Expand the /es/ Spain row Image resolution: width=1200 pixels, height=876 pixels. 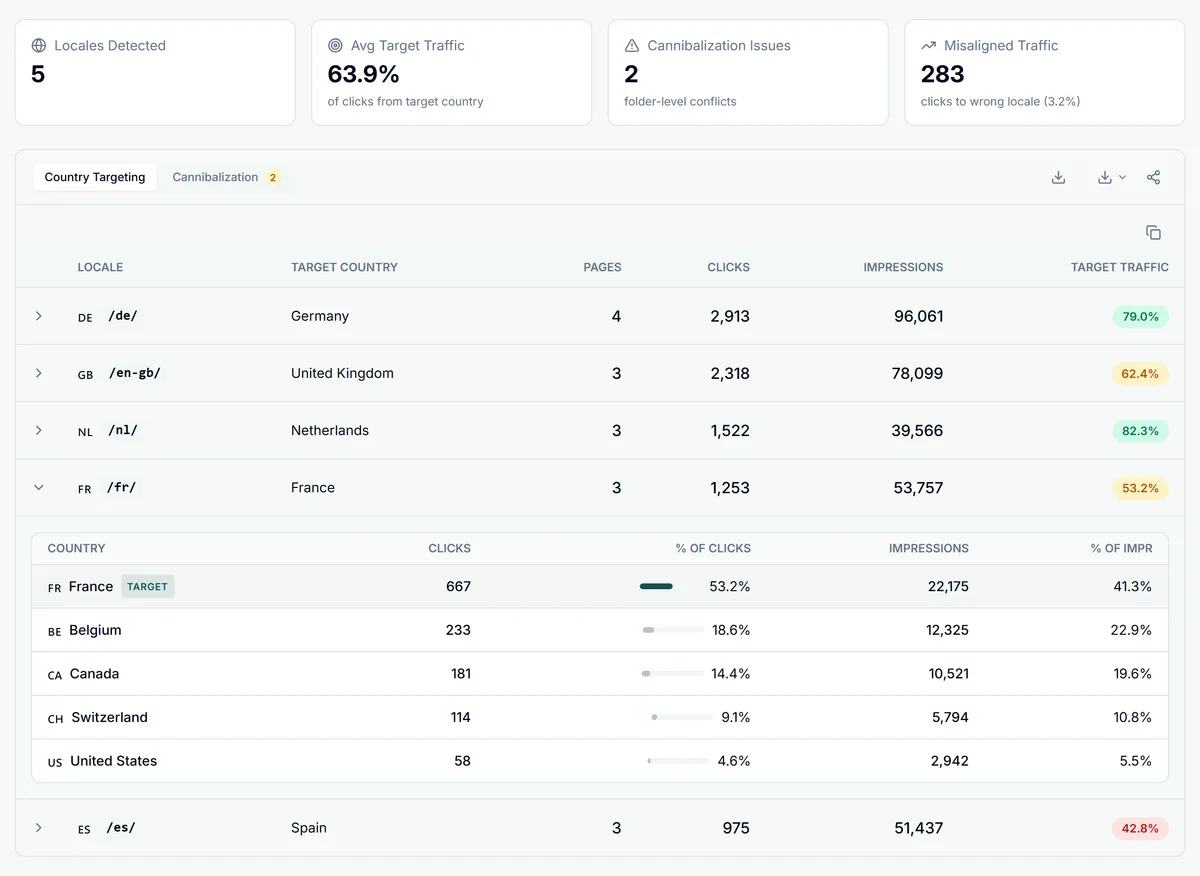[39, 828]
